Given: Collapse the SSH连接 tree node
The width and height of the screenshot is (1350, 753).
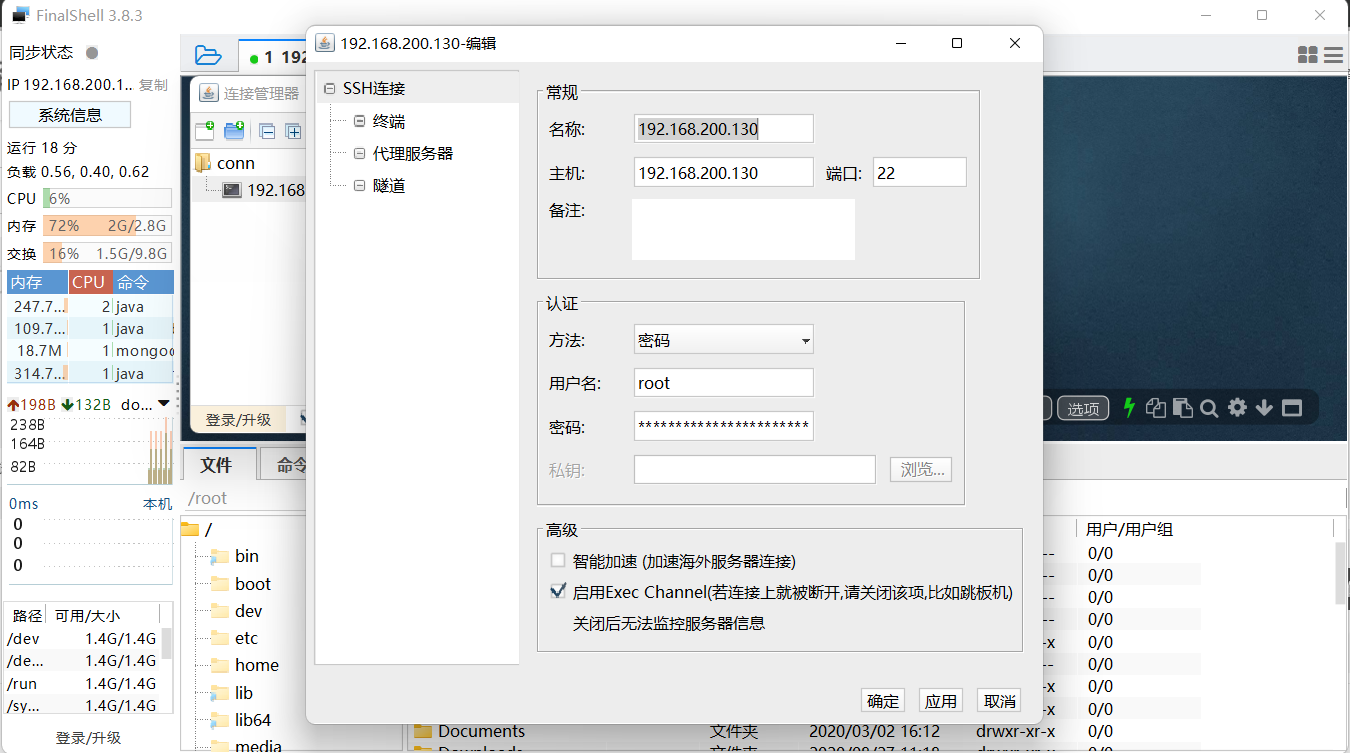Looking at the screenshot, I should point(331,87).
